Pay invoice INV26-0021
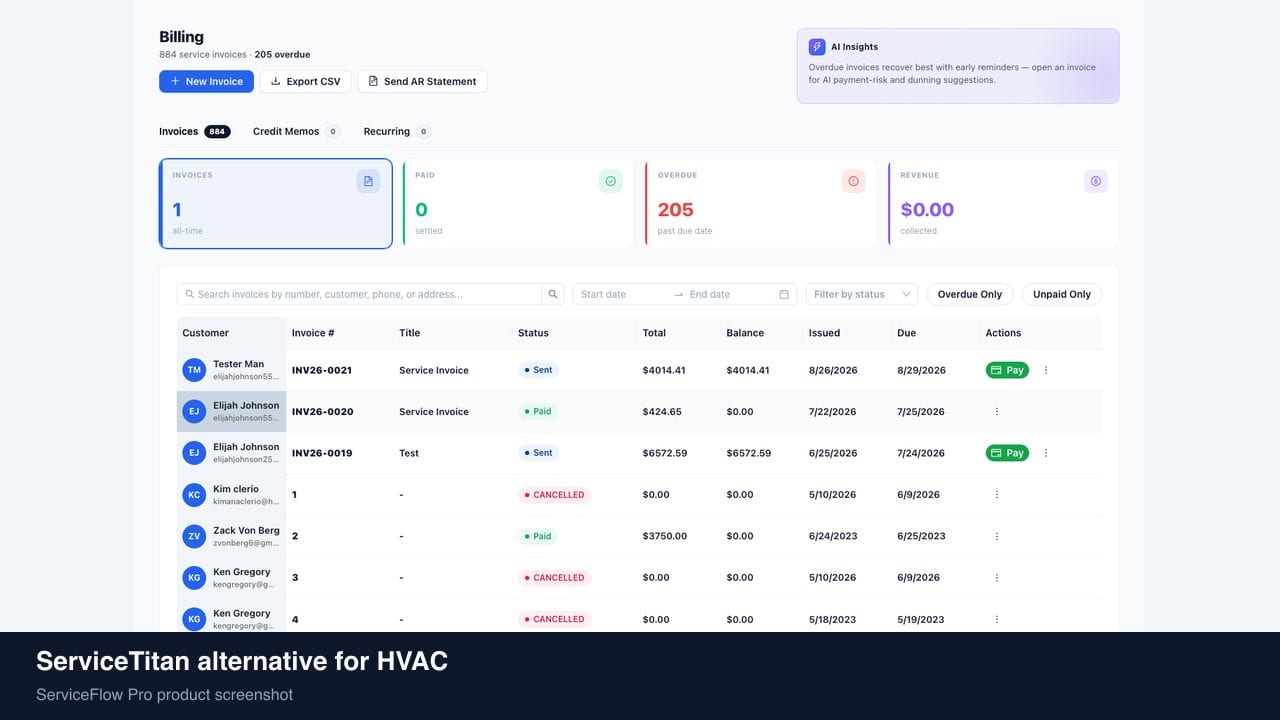Screen dimensions: 1280x720 click(x=1007, y=370)
